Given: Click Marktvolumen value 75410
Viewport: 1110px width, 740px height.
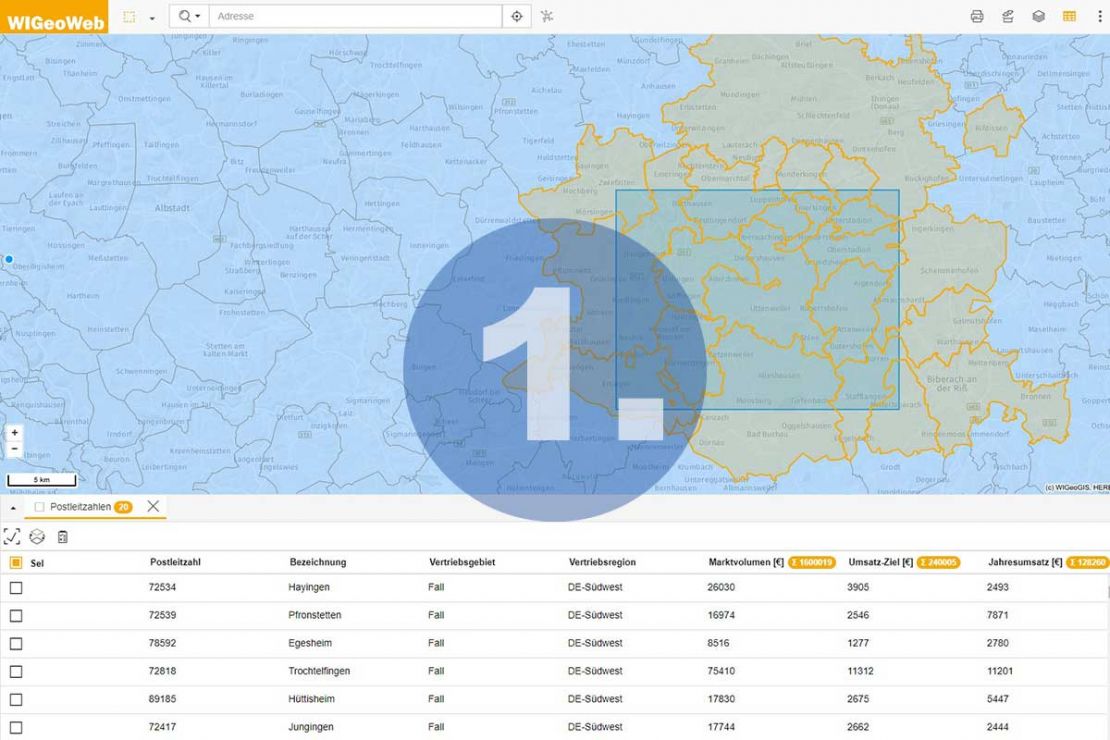Looking at the screenshot, I should coord(721,671).
